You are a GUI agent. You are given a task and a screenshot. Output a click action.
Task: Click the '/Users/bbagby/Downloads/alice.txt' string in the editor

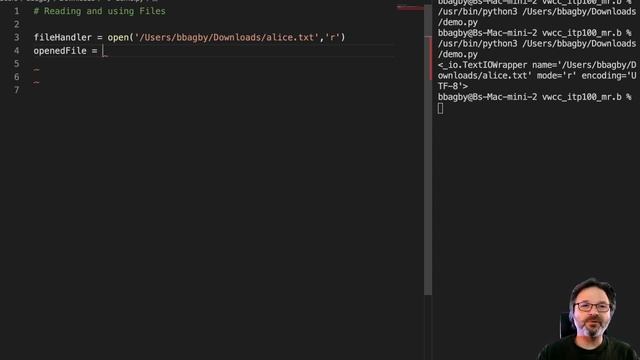click(x=226, y=38)
